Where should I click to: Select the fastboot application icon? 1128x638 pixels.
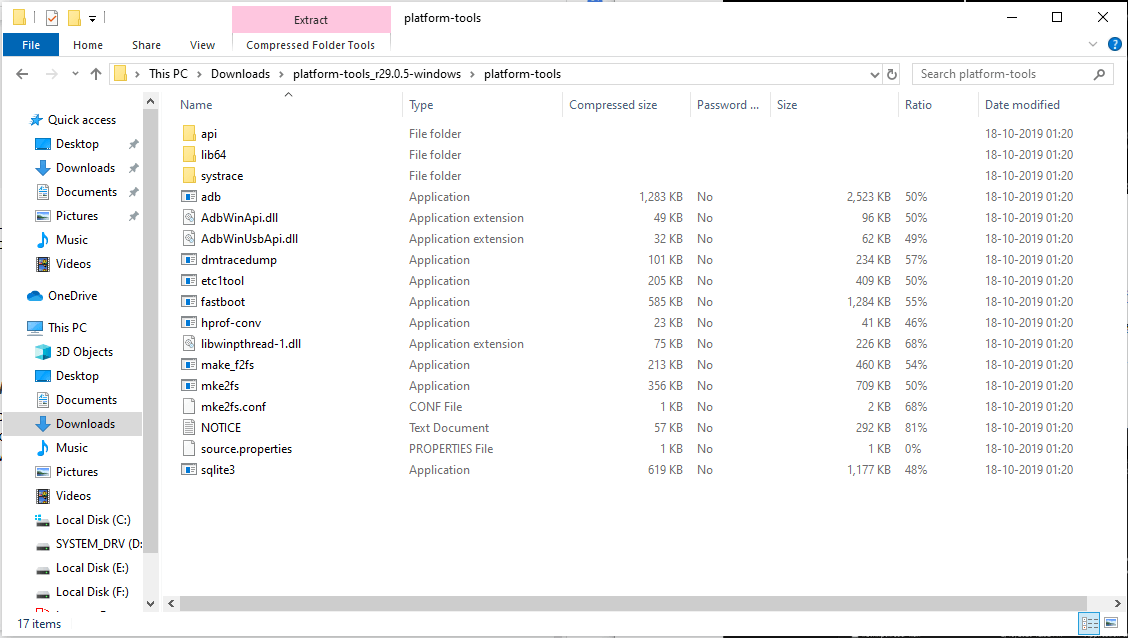click(x=190, y=302)
